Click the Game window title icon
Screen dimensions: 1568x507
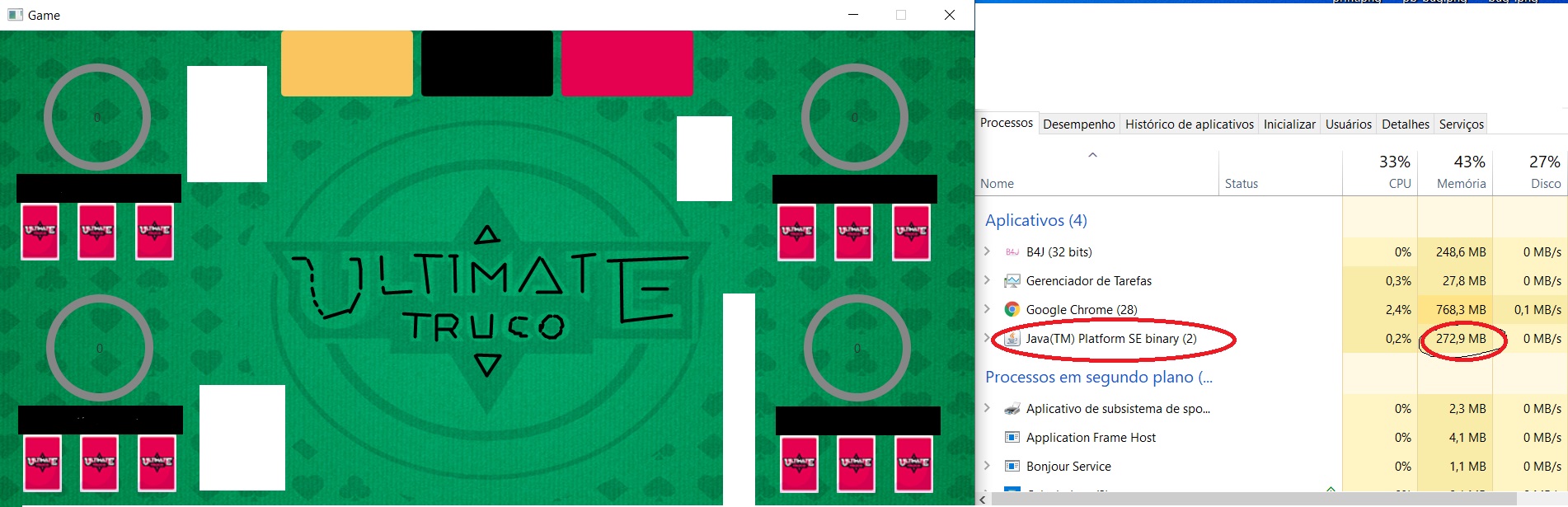click(15, 15)
